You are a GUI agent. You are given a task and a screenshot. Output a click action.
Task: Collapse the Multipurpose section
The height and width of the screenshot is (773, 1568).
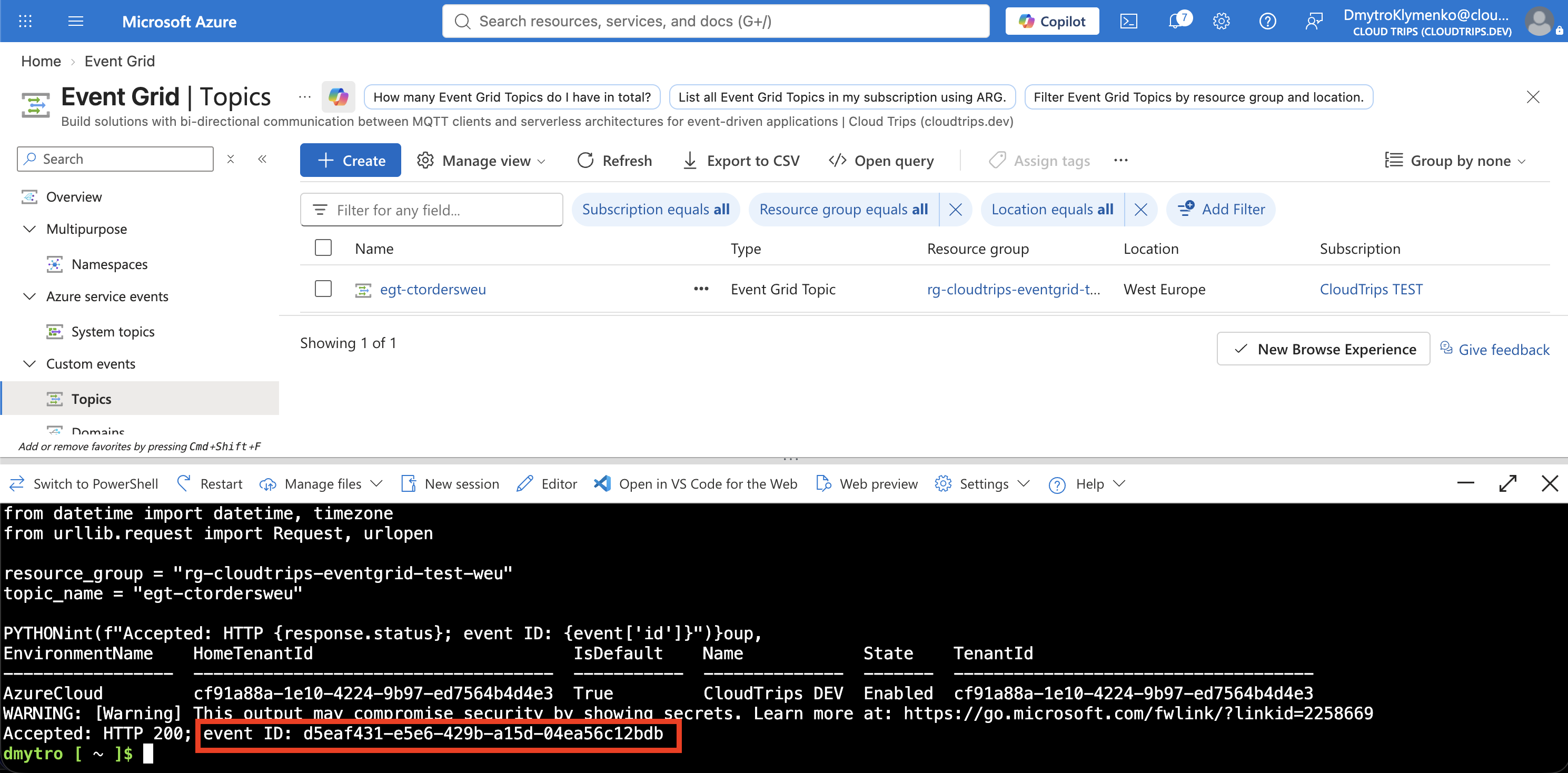tap(29, 229)
